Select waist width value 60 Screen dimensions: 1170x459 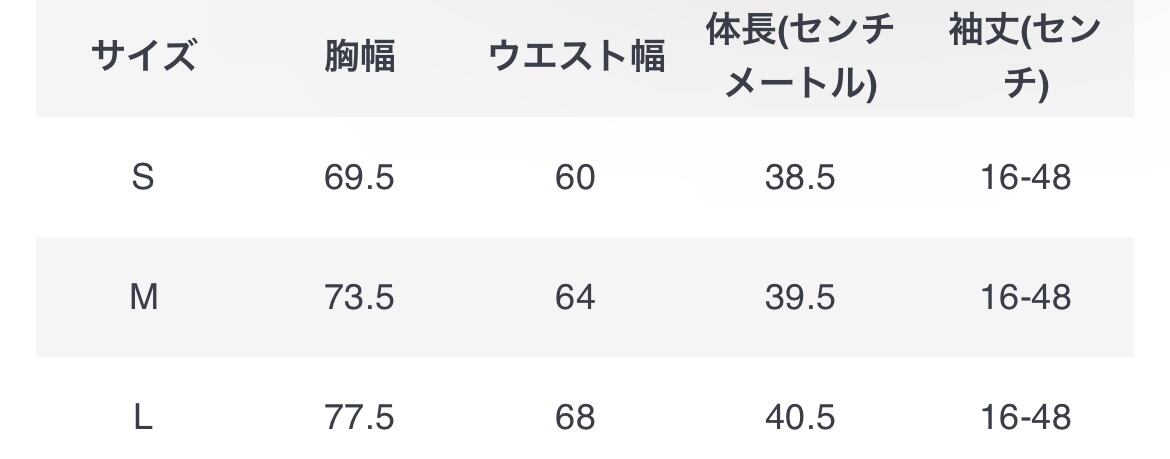(x=575, y=177)
